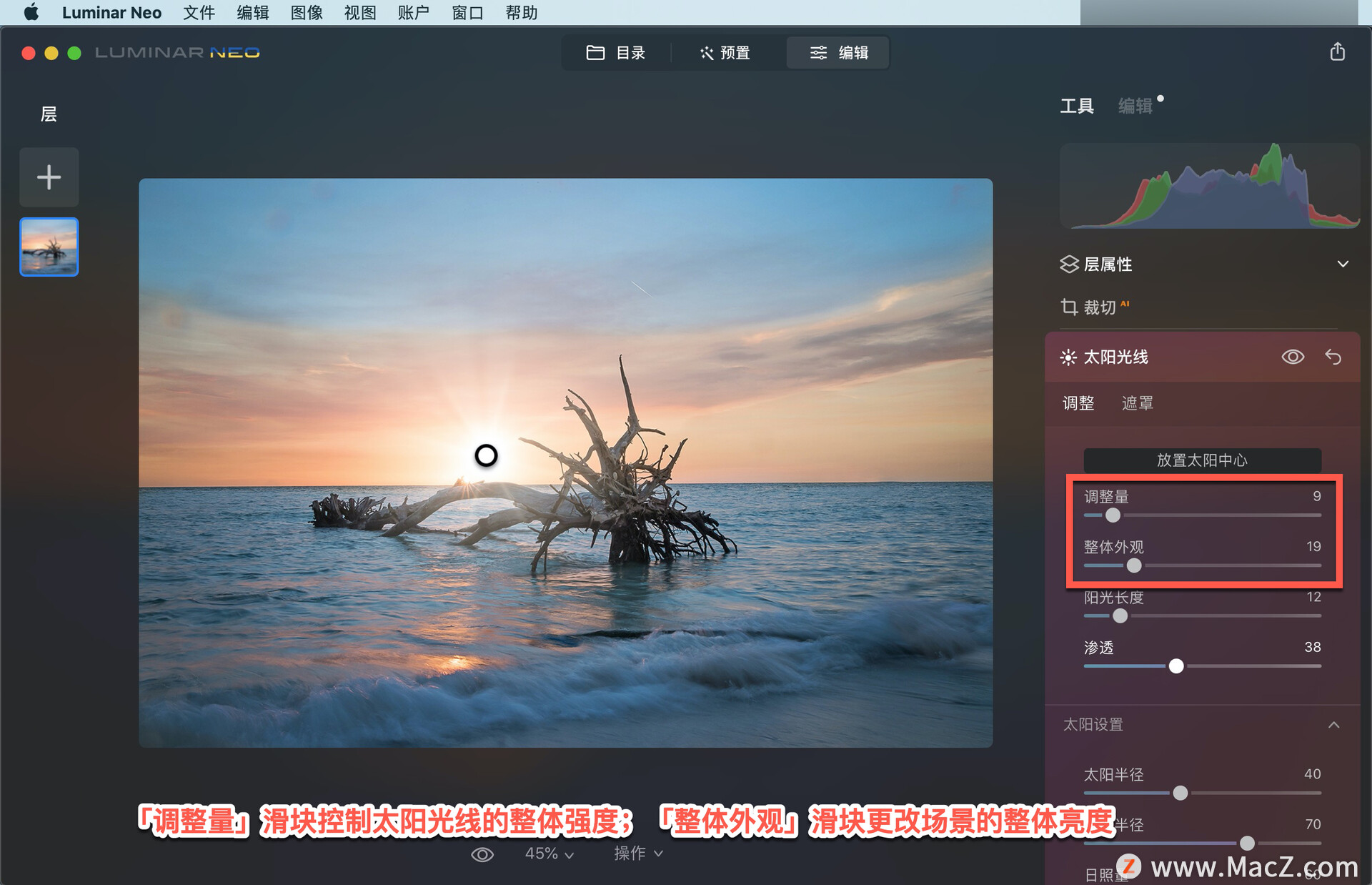
Task: Click the 层属性 layers icon
Action: [1069, 264]
